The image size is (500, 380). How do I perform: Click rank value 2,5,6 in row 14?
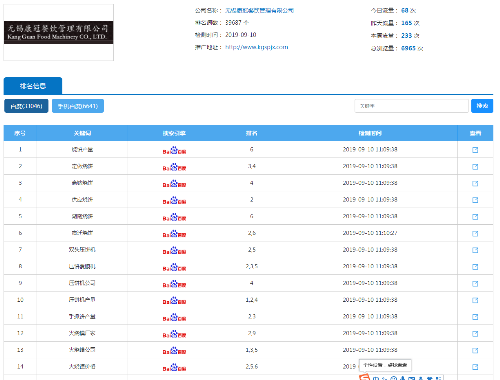[x=252, y=366]
